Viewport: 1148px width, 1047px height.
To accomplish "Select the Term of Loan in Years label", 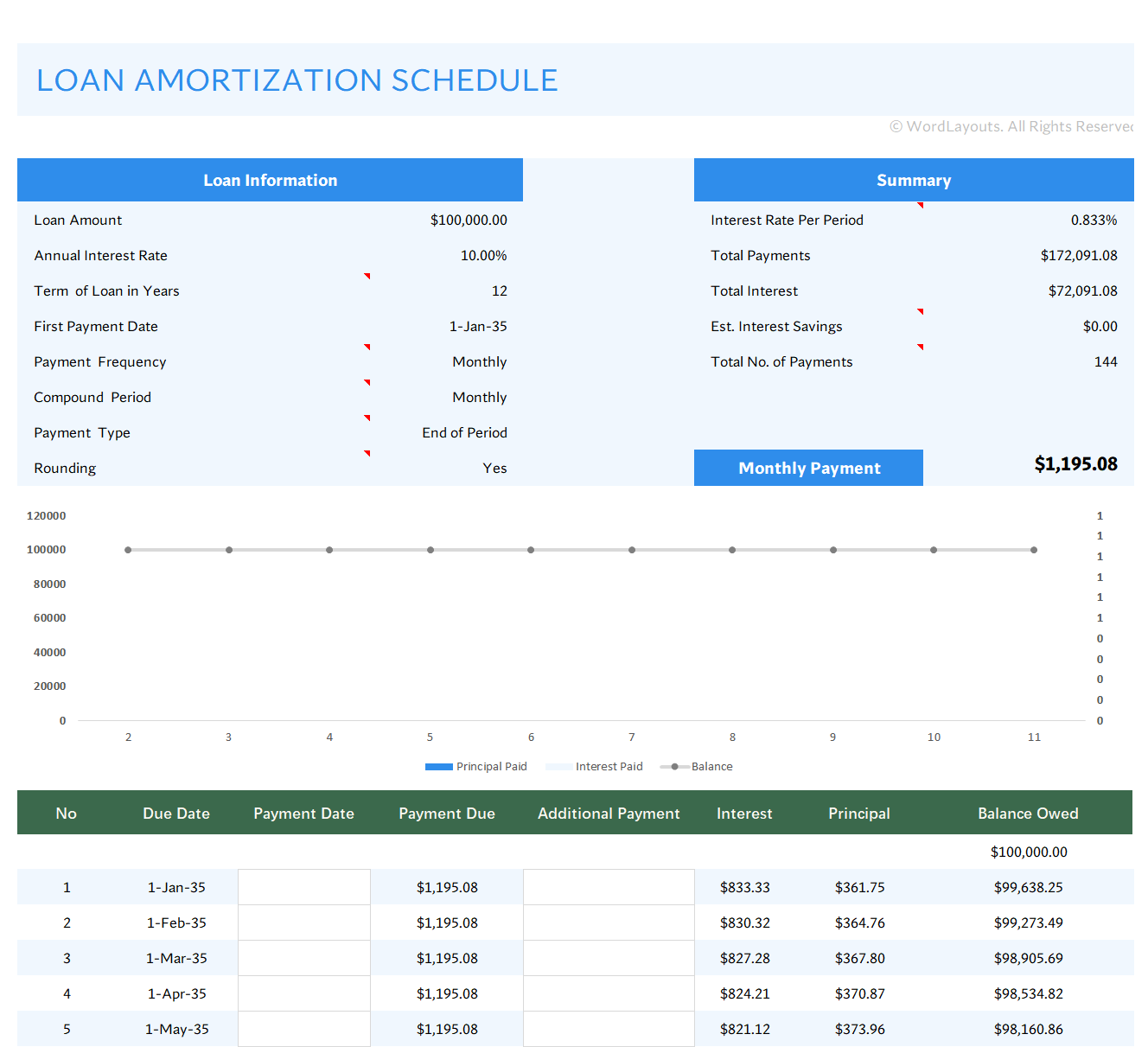I will [106, 291].
